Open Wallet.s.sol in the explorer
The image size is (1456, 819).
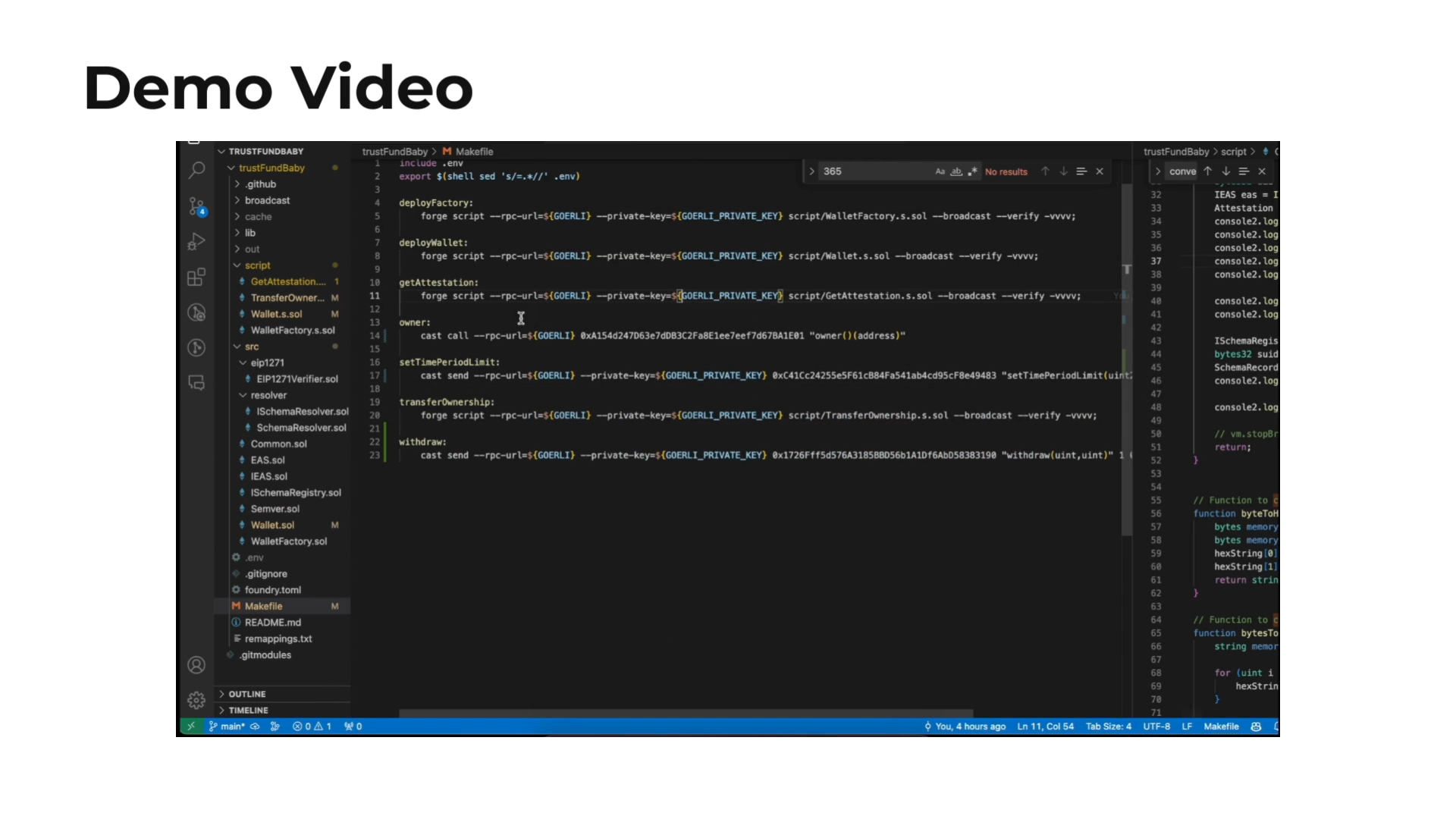[x=282, y=314]
